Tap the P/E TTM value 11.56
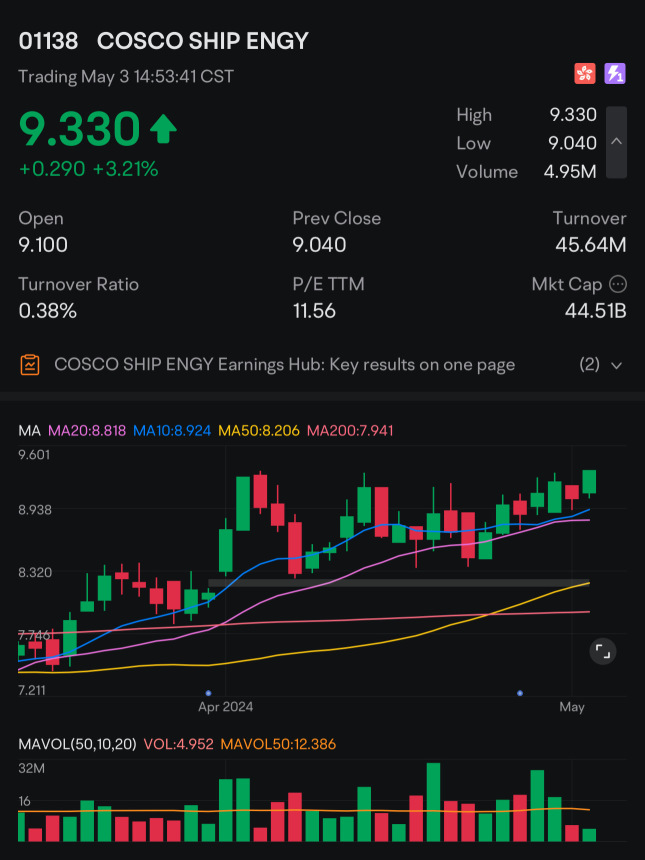Screen dimensions: 645x860 [314, 311]
